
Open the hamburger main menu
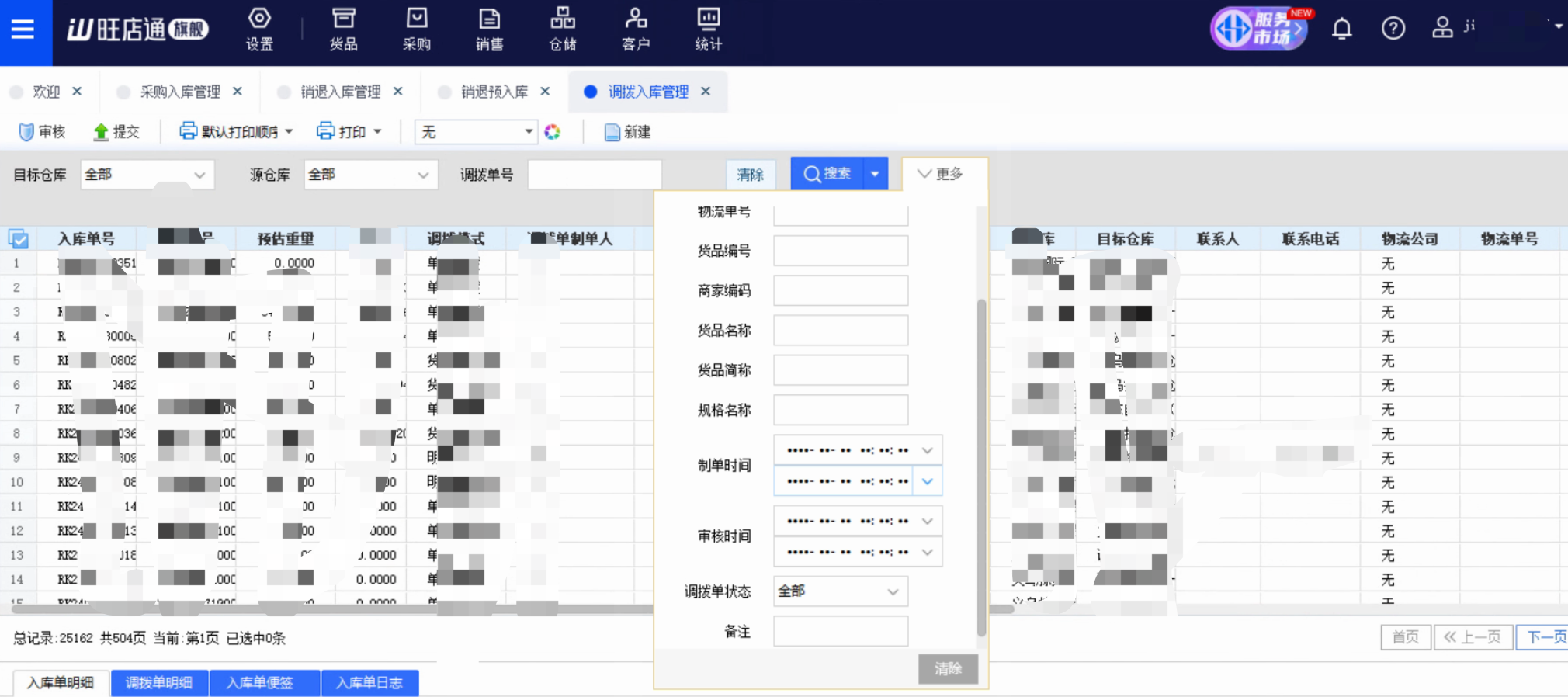tap(23, 29)
